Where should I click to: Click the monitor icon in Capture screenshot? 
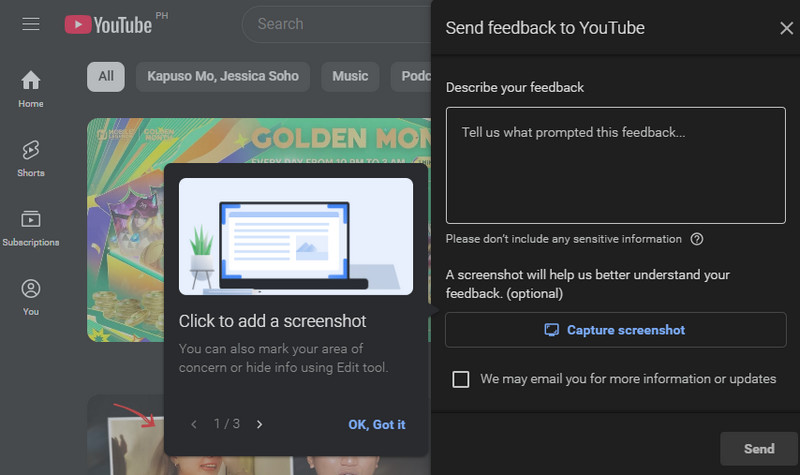point(552,330)
